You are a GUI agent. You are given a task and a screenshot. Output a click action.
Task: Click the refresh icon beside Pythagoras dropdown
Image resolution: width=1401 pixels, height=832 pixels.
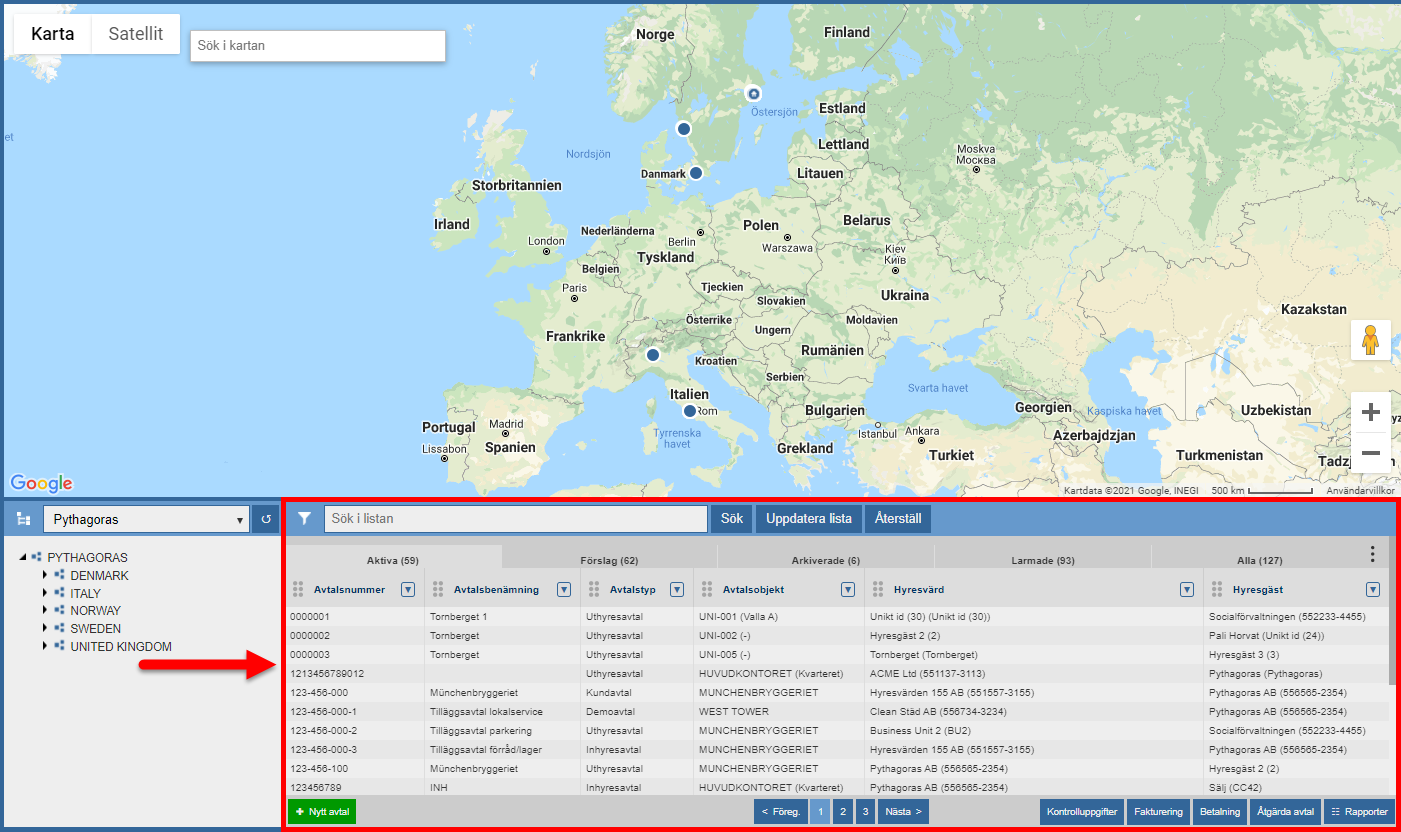(x=266, y=519)
